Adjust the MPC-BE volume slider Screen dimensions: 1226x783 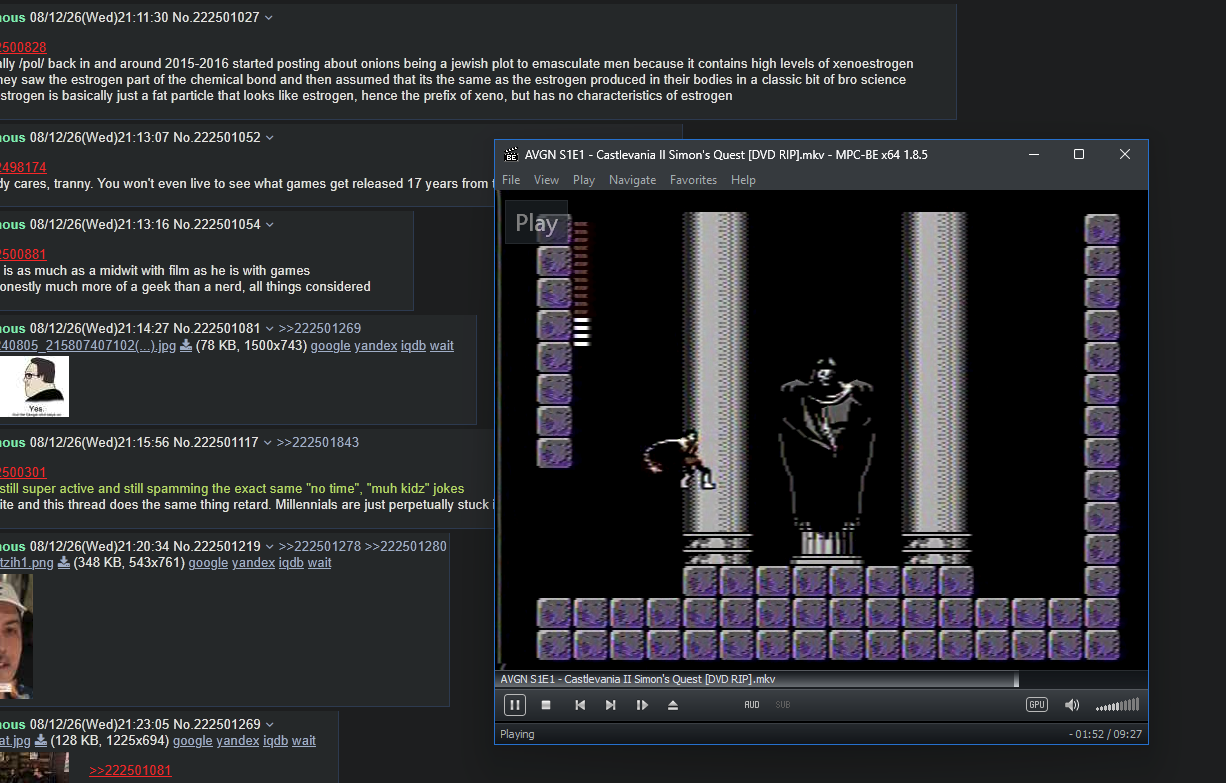(x=1117, y=705)
